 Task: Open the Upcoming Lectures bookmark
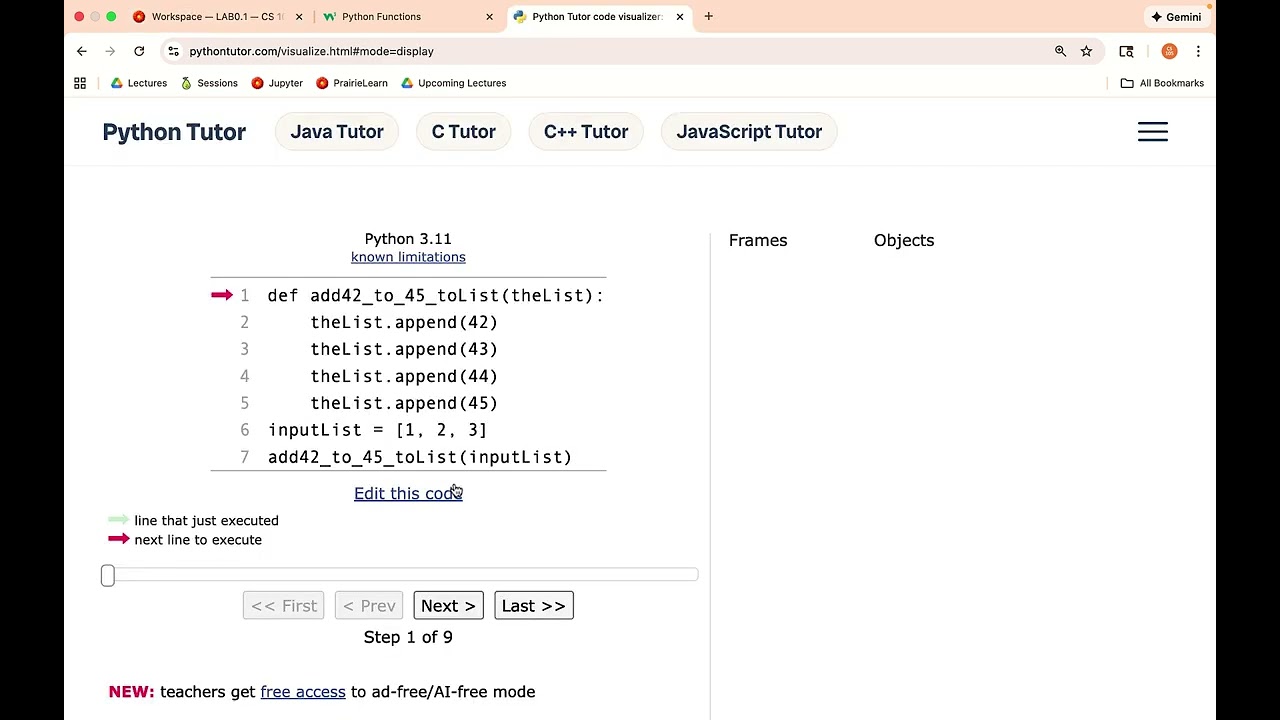point(453,83)
